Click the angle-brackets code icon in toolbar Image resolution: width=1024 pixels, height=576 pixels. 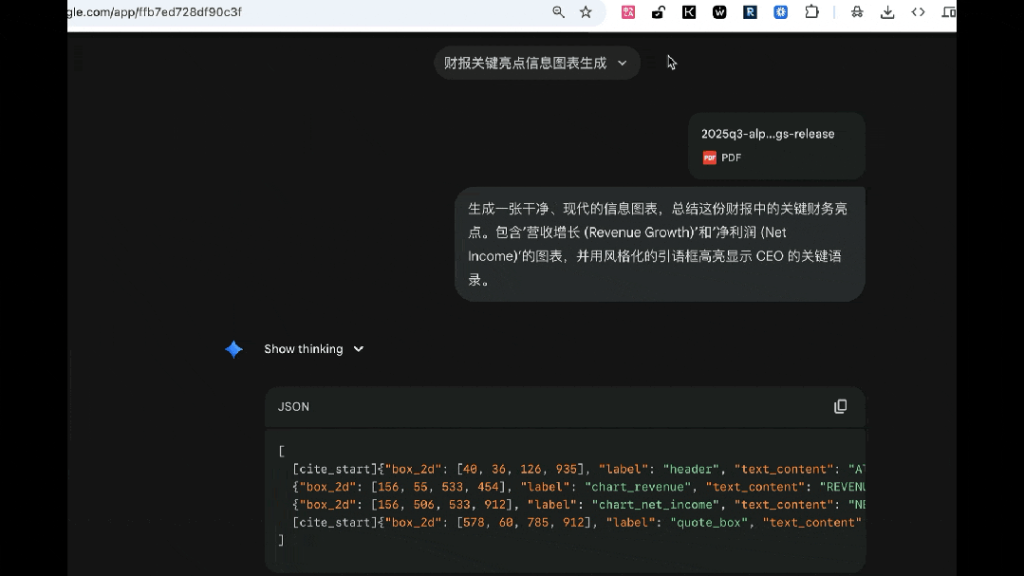point(918,12)
